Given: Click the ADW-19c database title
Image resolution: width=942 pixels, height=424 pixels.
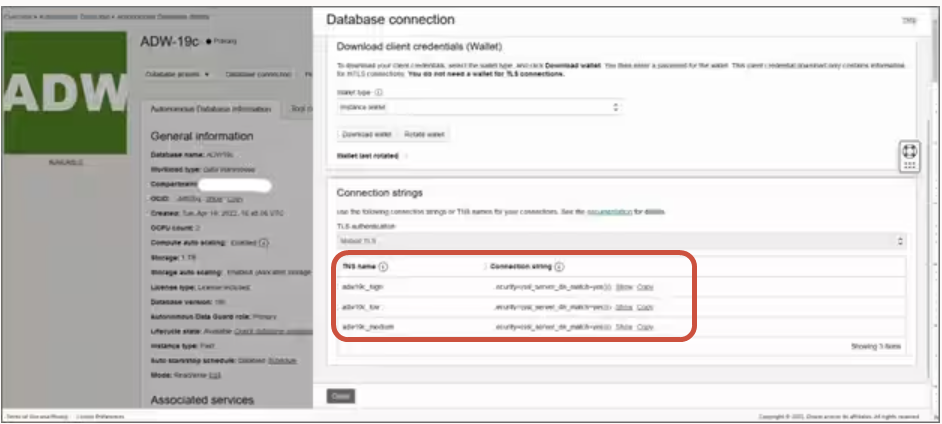Looking at the screenshot, I should tap(169, 41).
